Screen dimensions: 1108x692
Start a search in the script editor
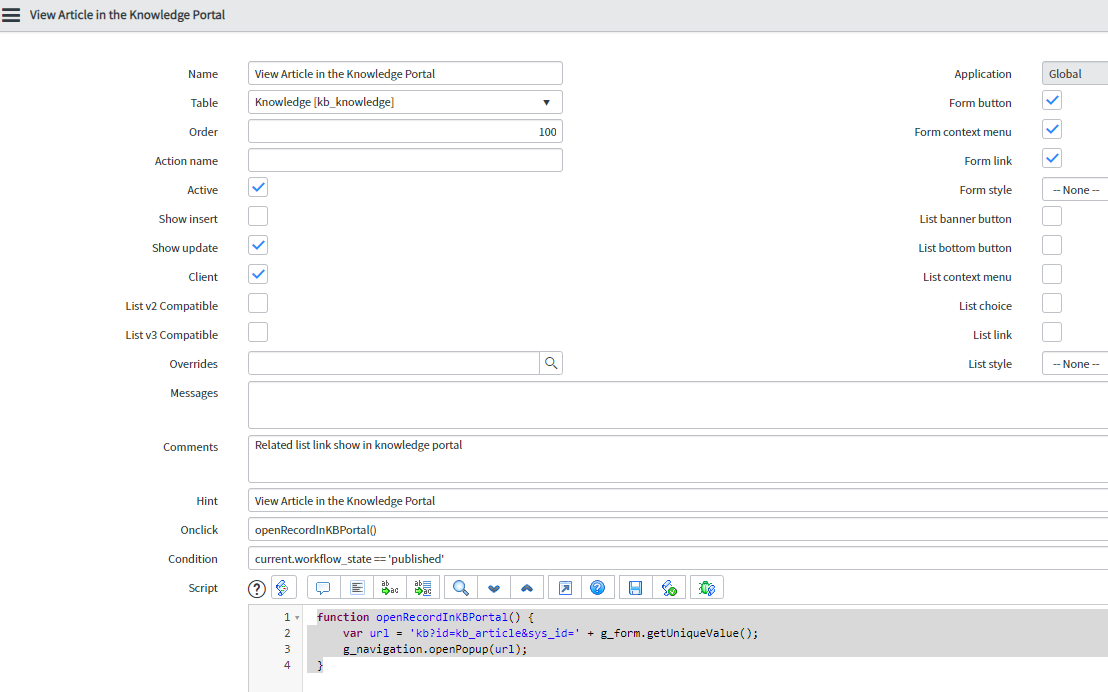(459, 587)
